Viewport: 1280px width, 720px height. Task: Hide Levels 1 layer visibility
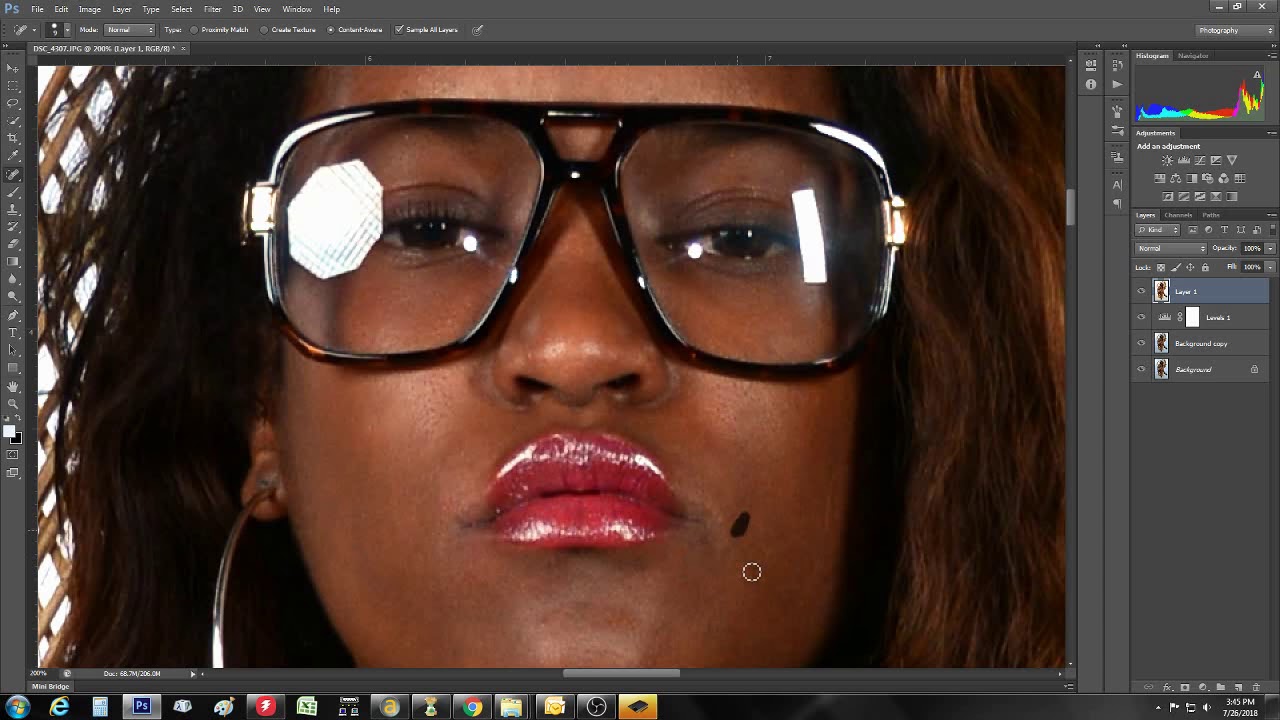(x=1141, y=317)
